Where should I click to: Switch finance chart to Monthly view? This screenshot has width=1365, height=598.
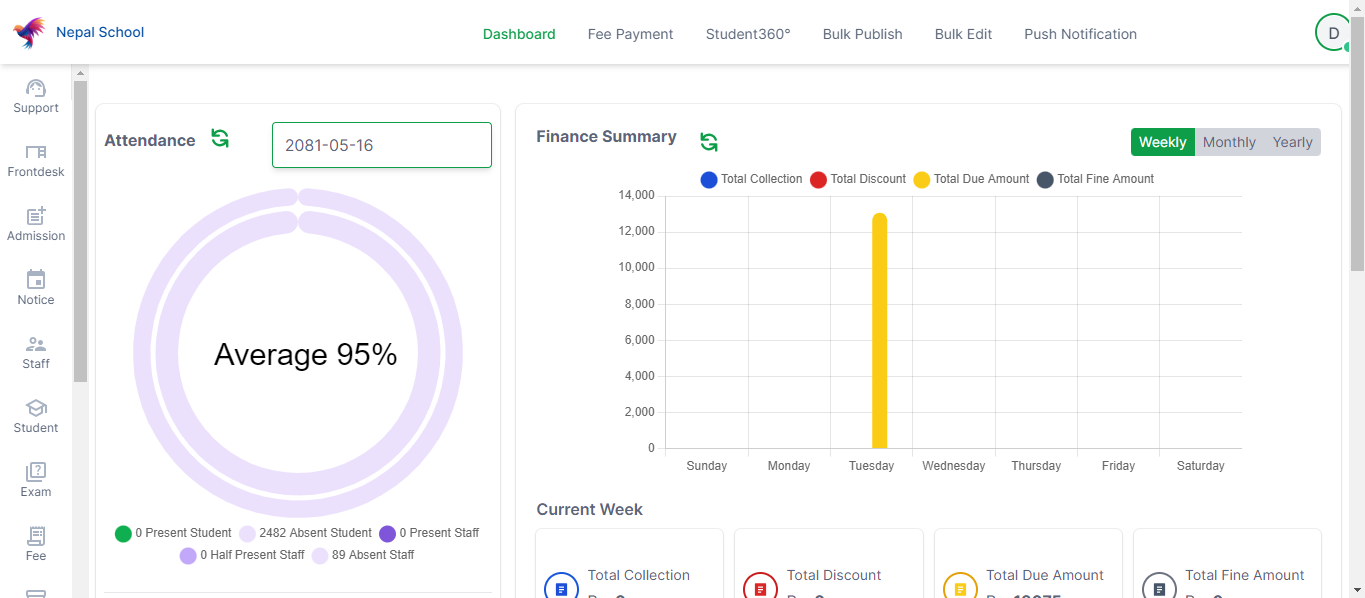1228,142
